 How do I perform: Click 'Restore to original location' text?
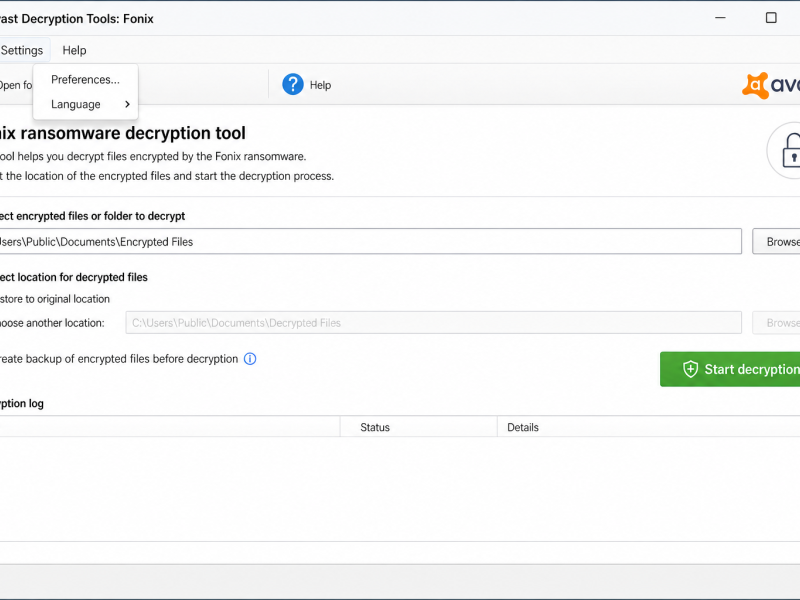(55, 299)
